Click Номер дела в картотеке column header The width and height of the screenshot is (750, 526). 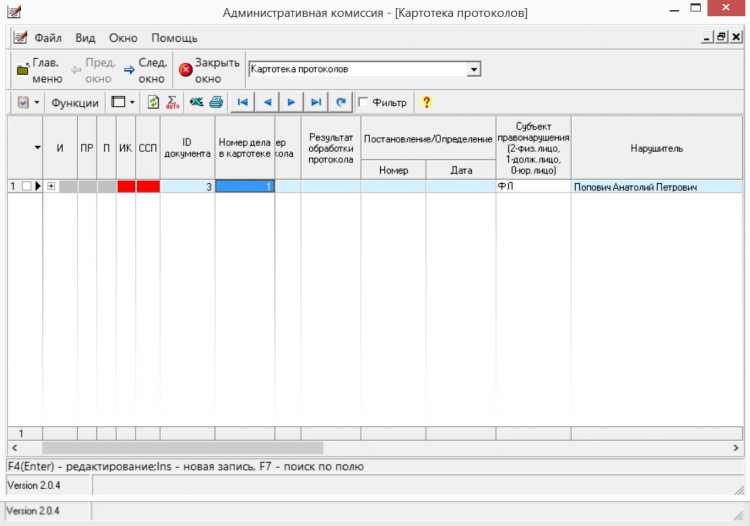(x=244, y=148)
